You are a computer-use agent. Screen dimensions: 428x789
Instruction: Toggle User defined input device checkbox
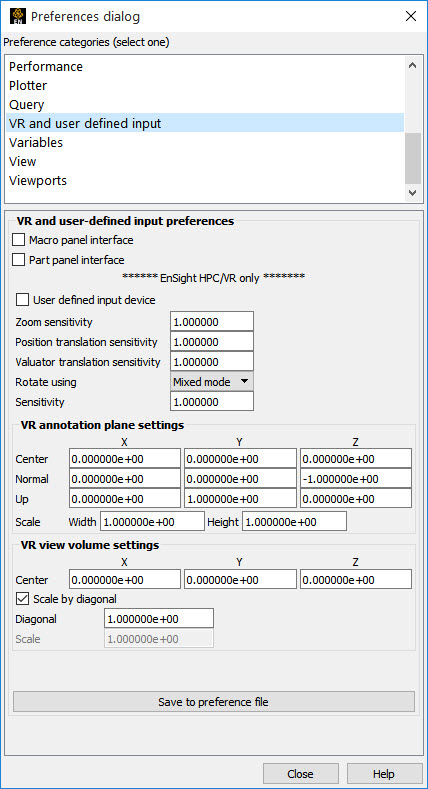[23, 300]
